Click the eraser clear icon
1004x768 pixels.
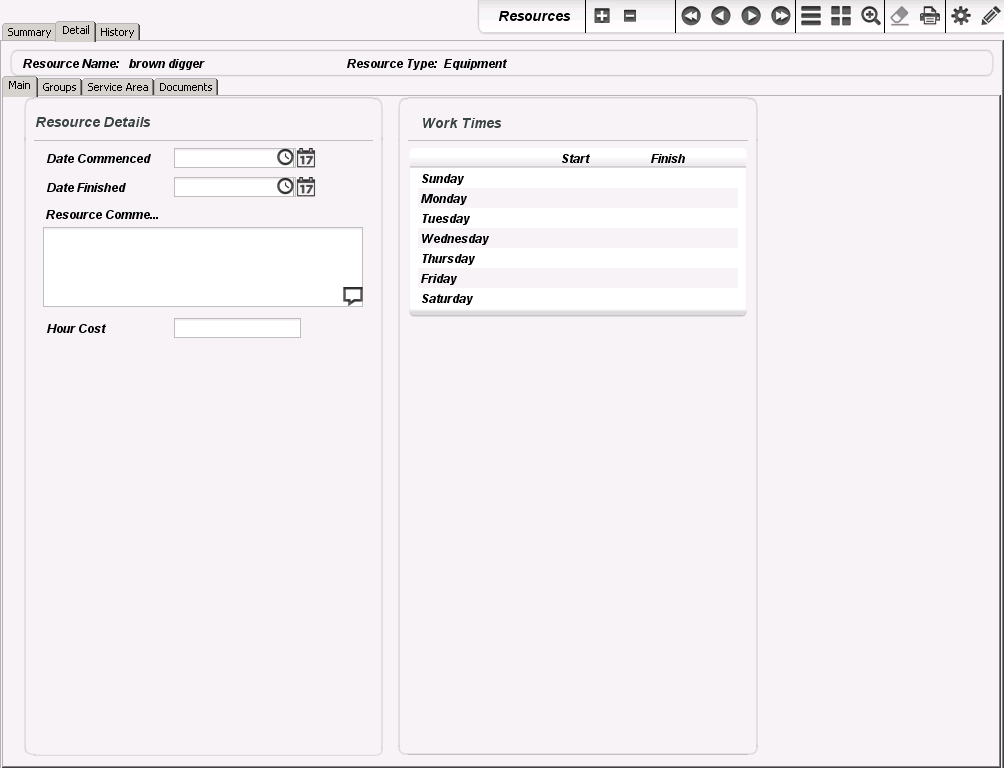[x=900, y=16]
